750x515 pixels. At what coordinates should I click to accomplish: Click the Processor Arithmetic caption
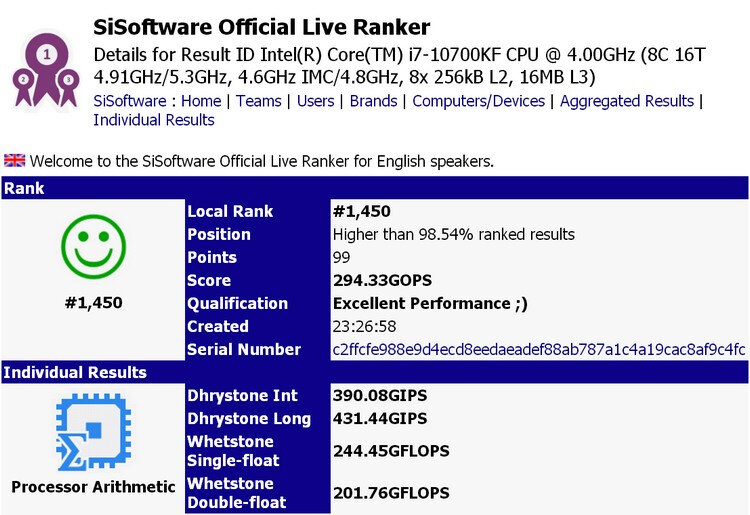click(93, 487)
